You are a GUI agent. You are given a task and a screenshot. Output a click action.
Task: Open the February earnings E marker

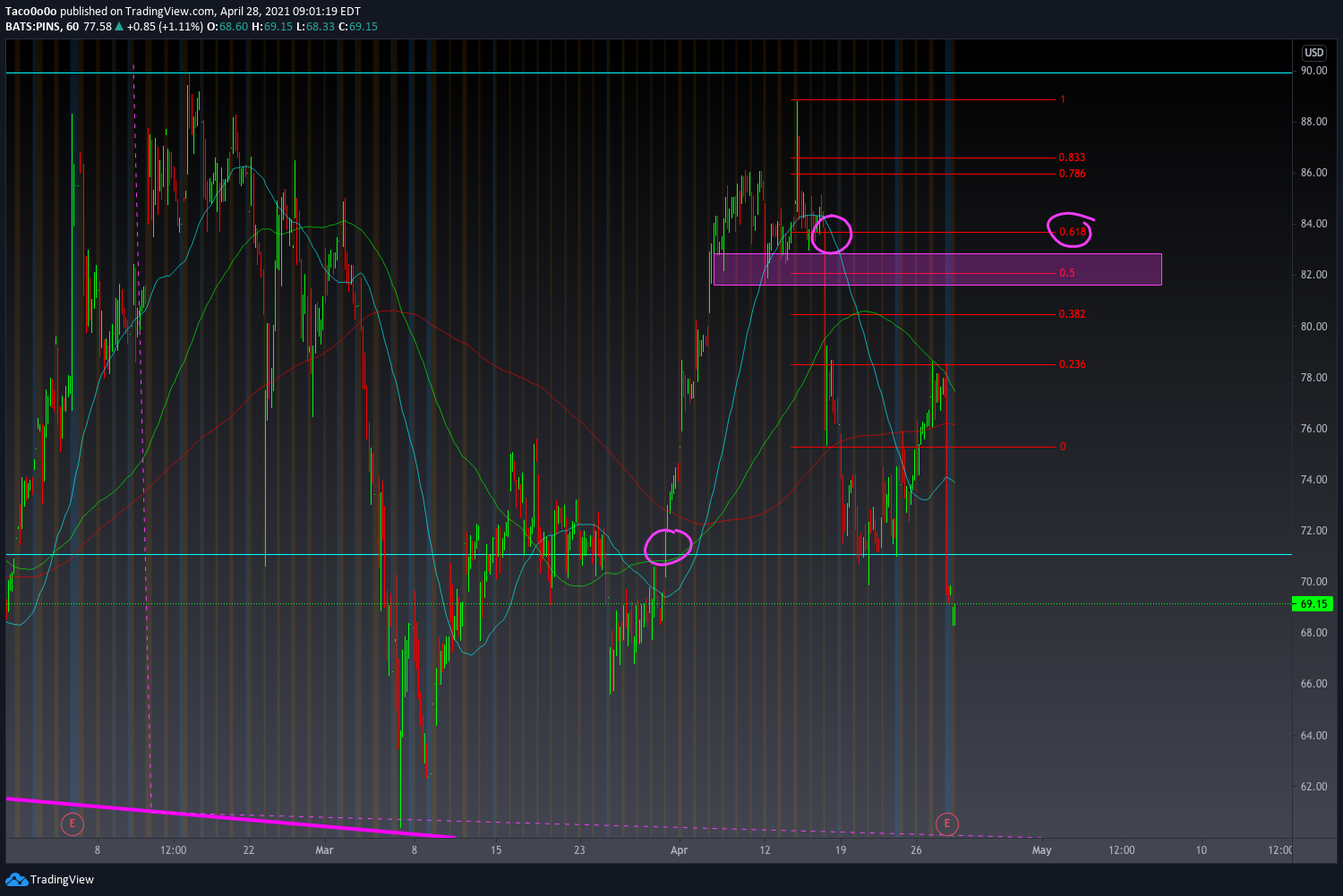72,823
